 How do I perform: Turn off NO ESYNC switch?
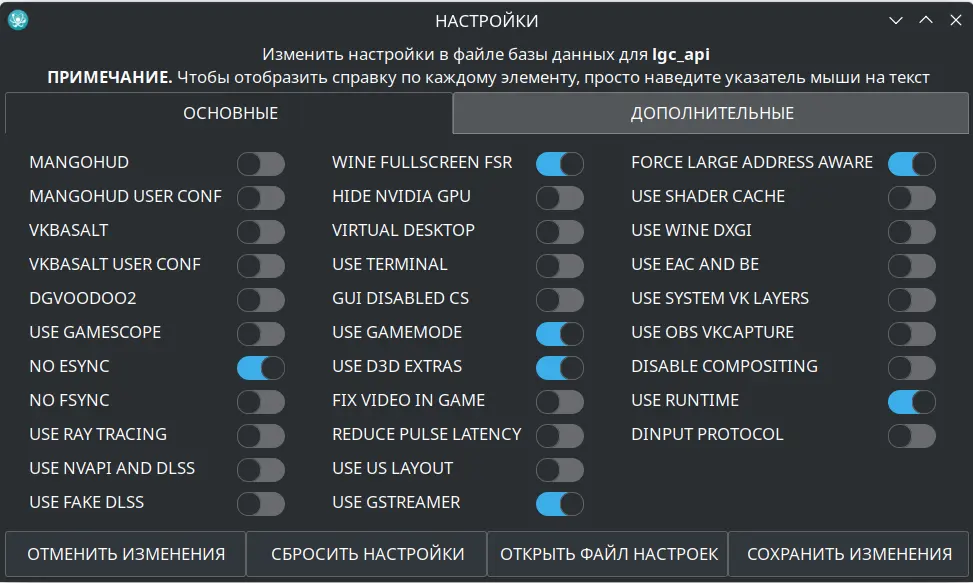click(261, 368)
